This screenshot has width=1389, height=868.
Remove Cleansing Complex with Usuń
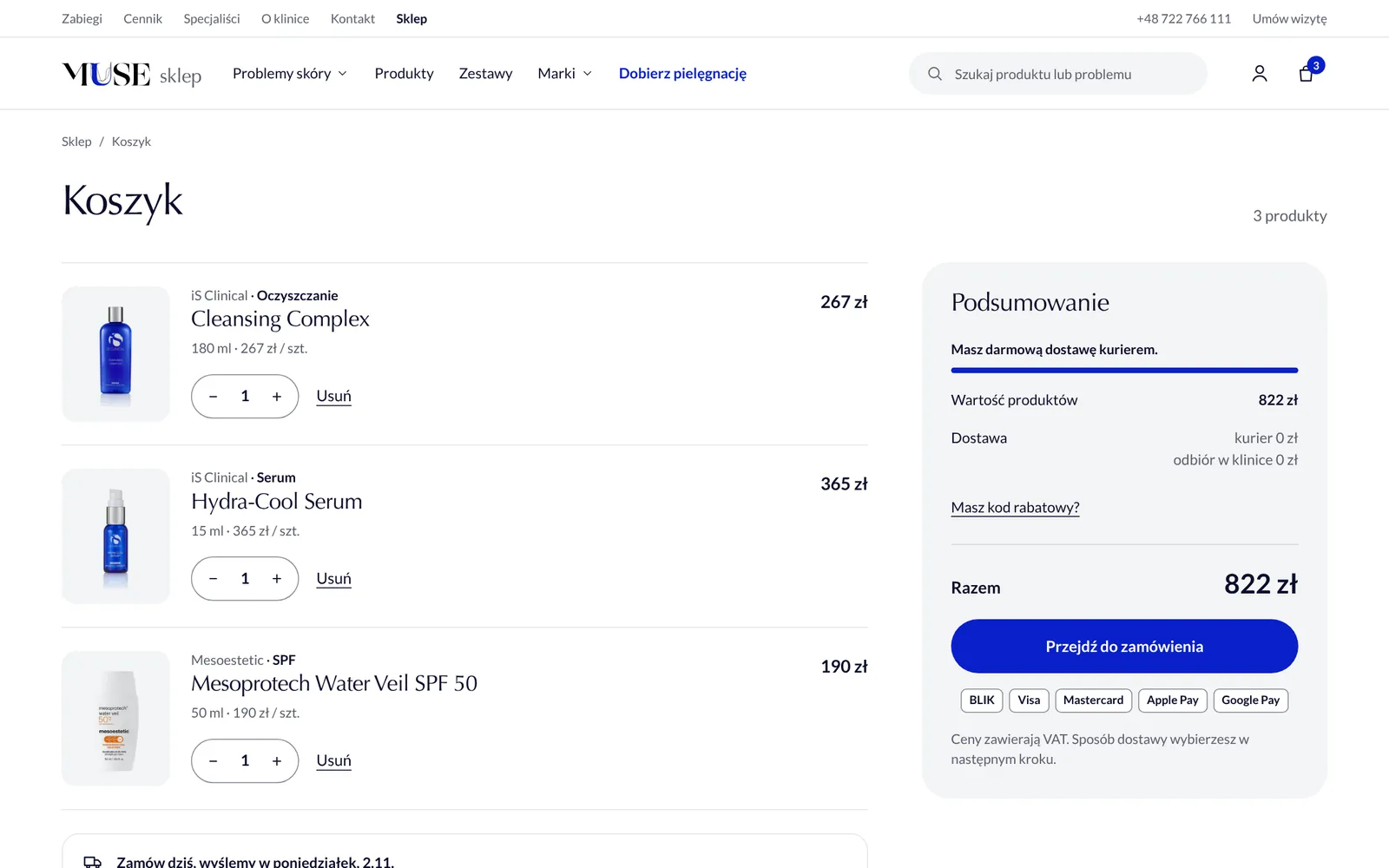click(333, 397)
